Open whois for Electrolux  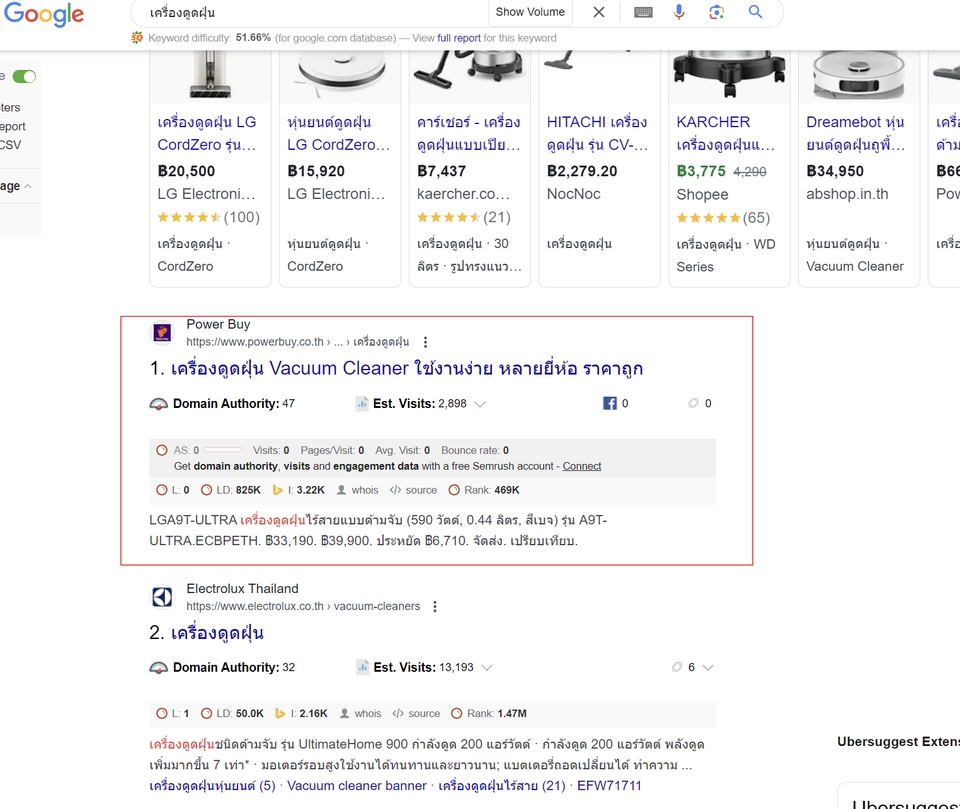(x=361, y=713)
